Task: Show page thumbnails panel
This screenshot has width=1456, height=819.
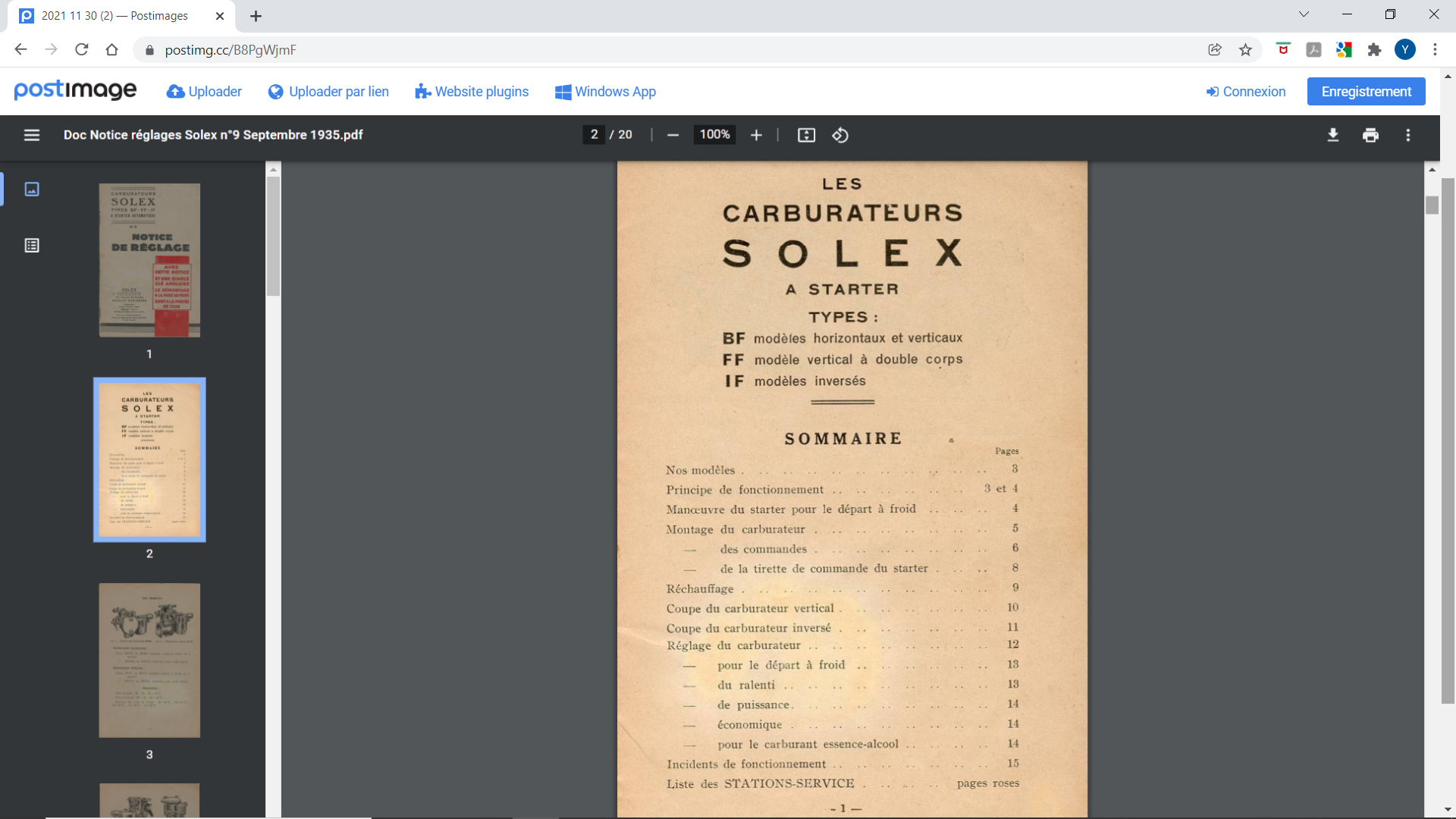Action: (32, 189)
